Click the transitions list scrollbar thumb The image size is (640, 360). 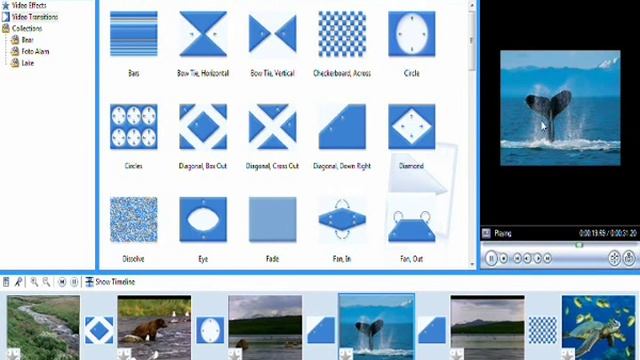[x=472, y=40]
